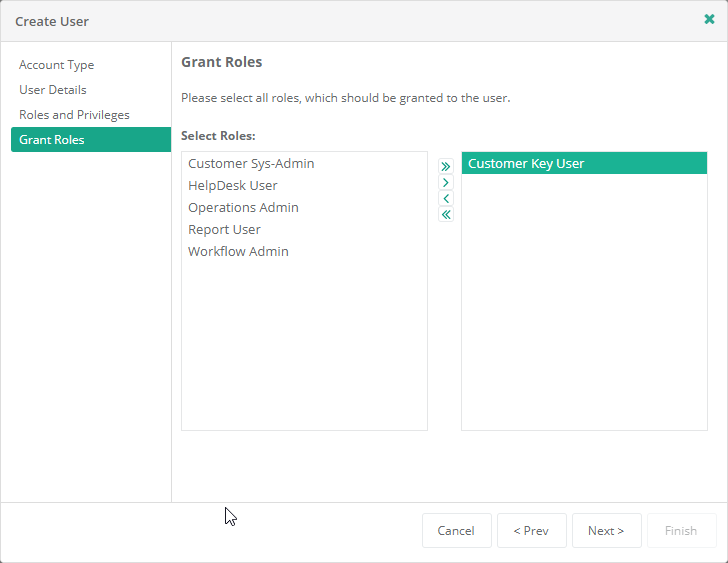
Task: Click the Finish button
Action: coord(681,531)
